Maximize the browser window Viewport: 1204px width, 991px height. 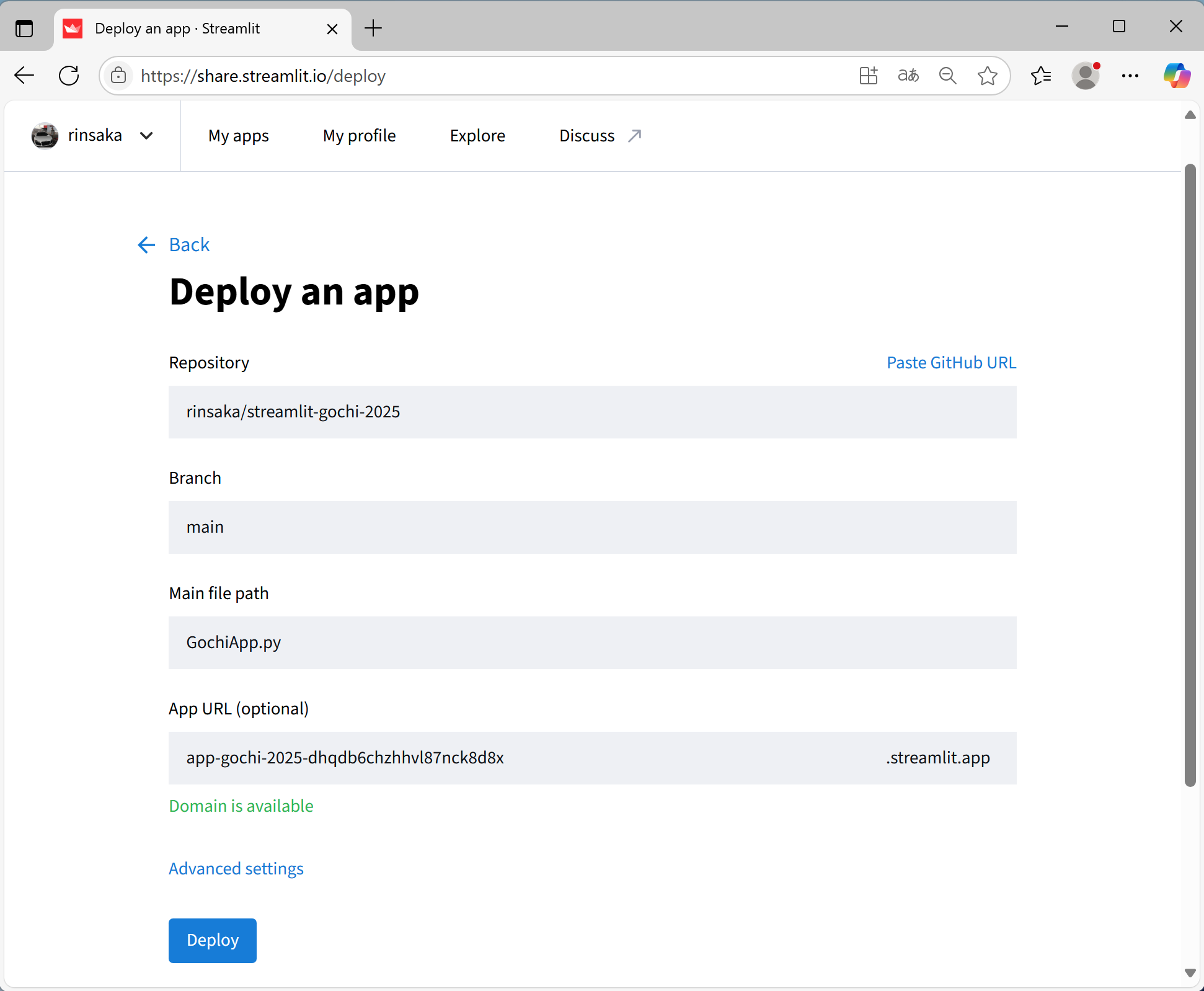[x=1119, y=26]
